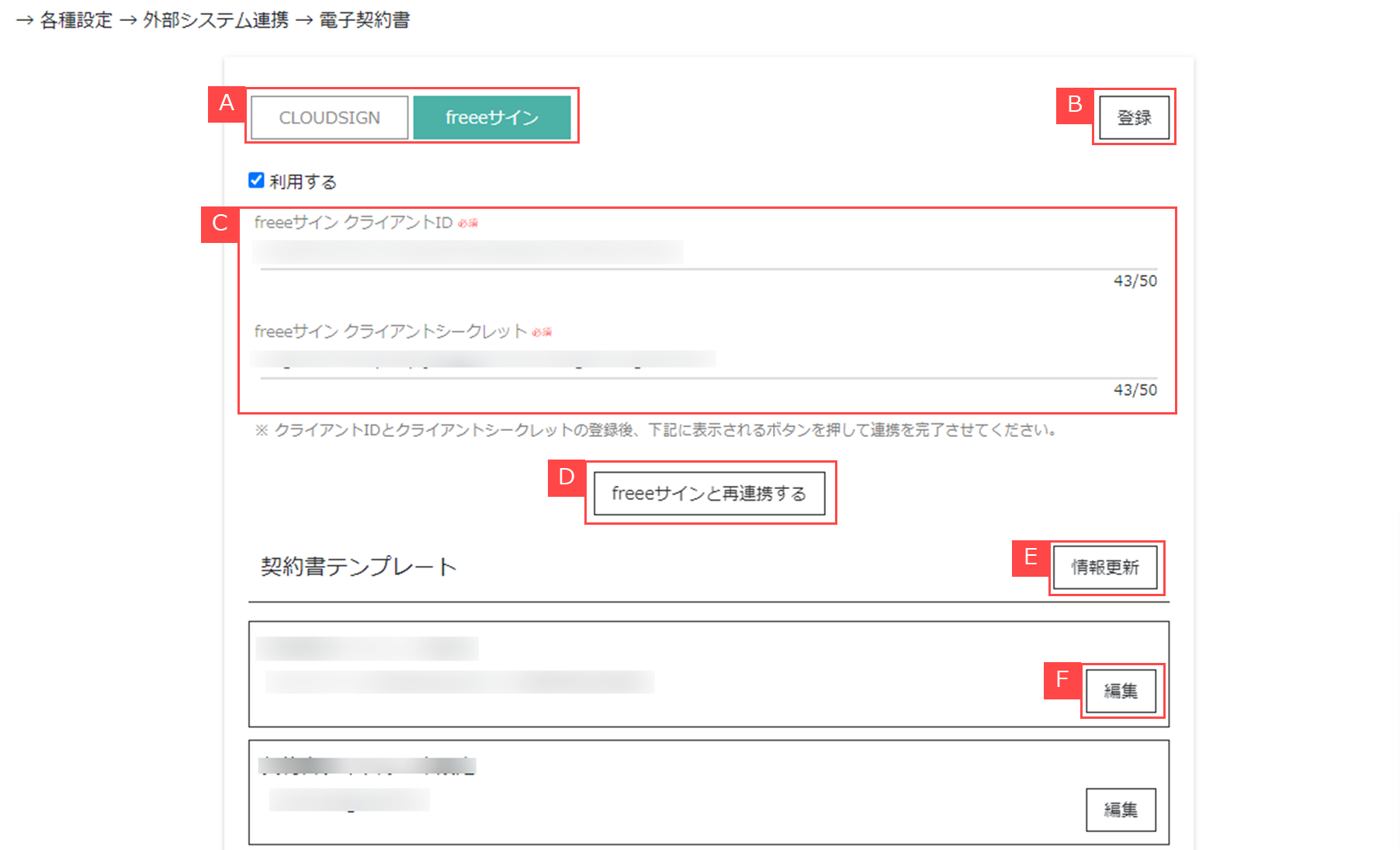Click the red D marker beside the re-link button
This screenshot has width=1400, height=850.
567,477
